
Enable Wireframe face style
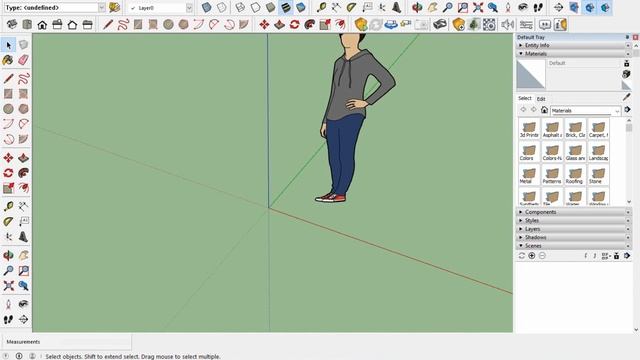[x=240, y=7]
